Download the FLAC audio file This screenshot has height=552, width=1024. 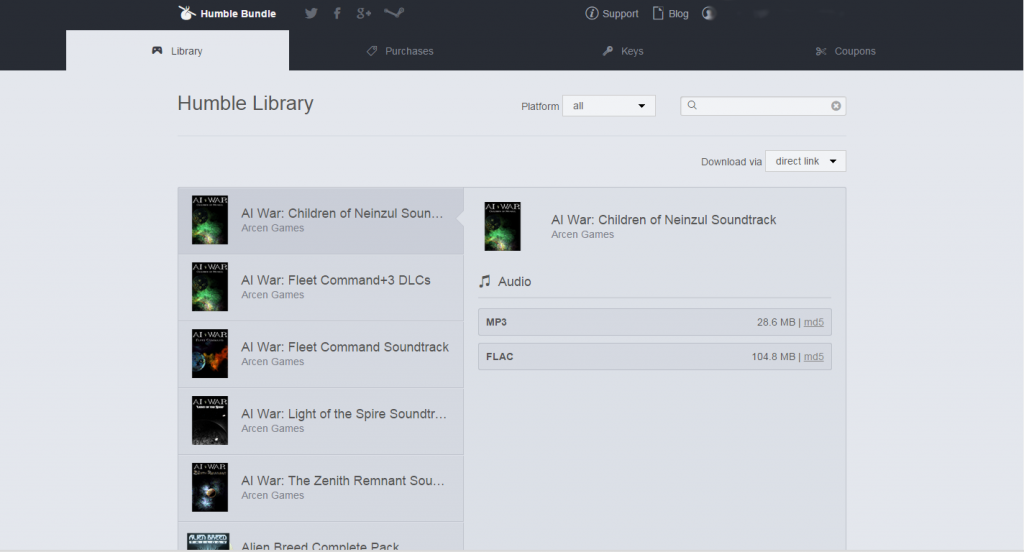[654, 357]
